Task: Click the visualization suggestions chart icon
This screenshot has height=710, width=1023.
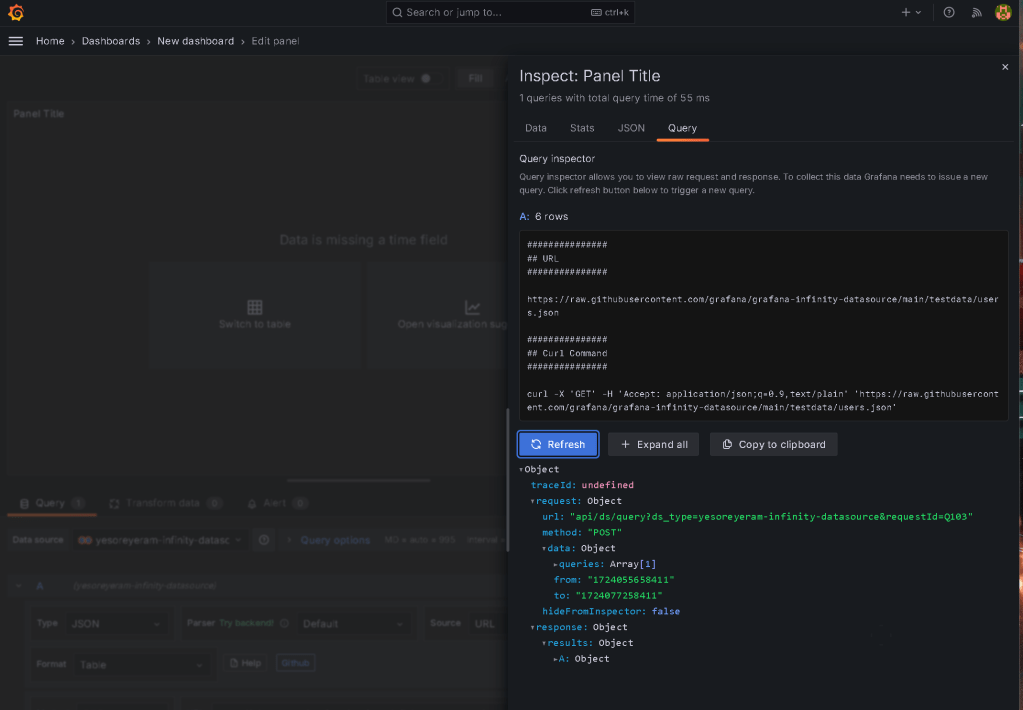Action: pos(472,307)
